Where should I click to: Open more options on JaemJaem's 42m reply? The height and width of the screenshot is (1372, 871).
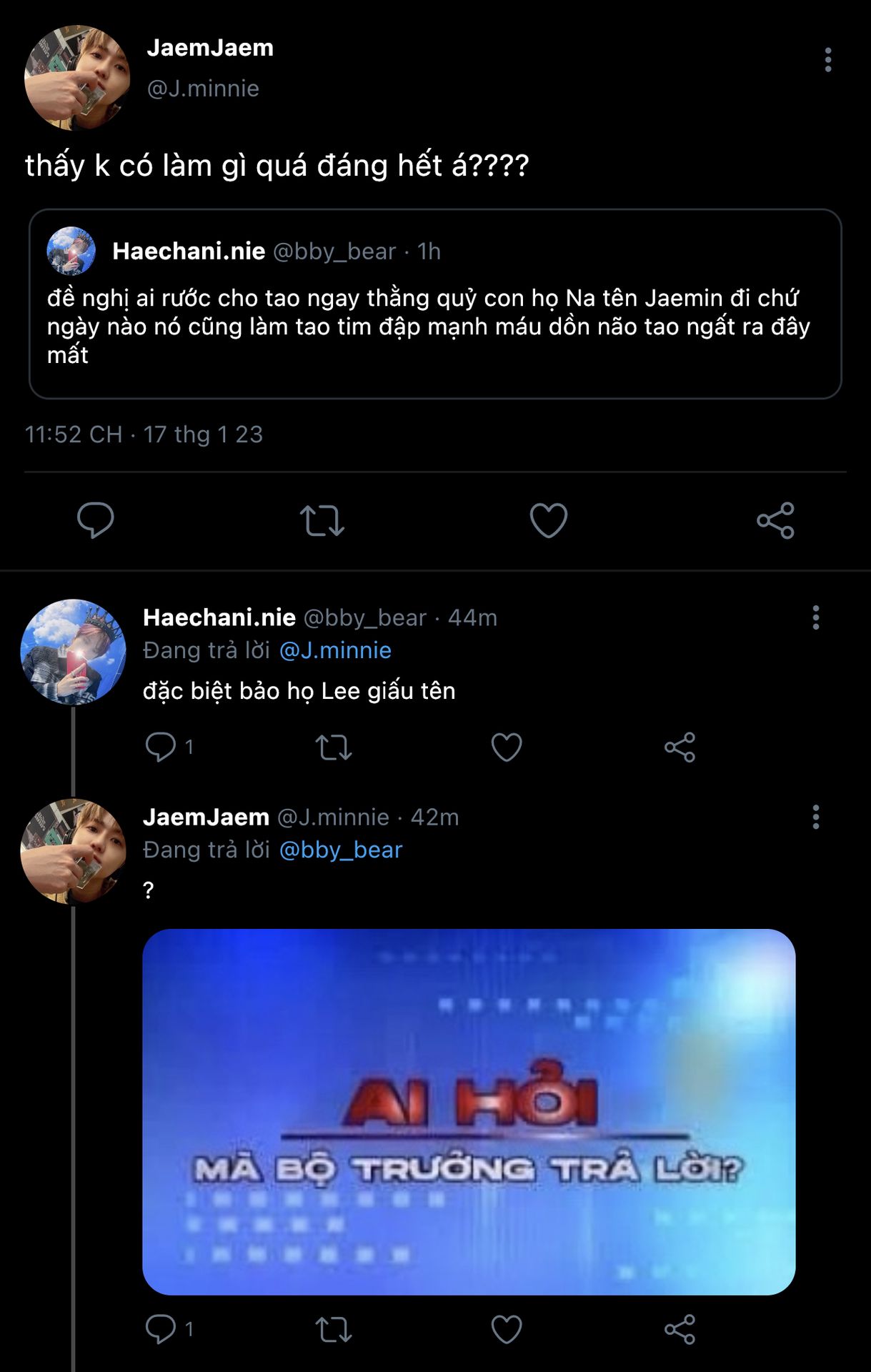[x=815, y=817]
